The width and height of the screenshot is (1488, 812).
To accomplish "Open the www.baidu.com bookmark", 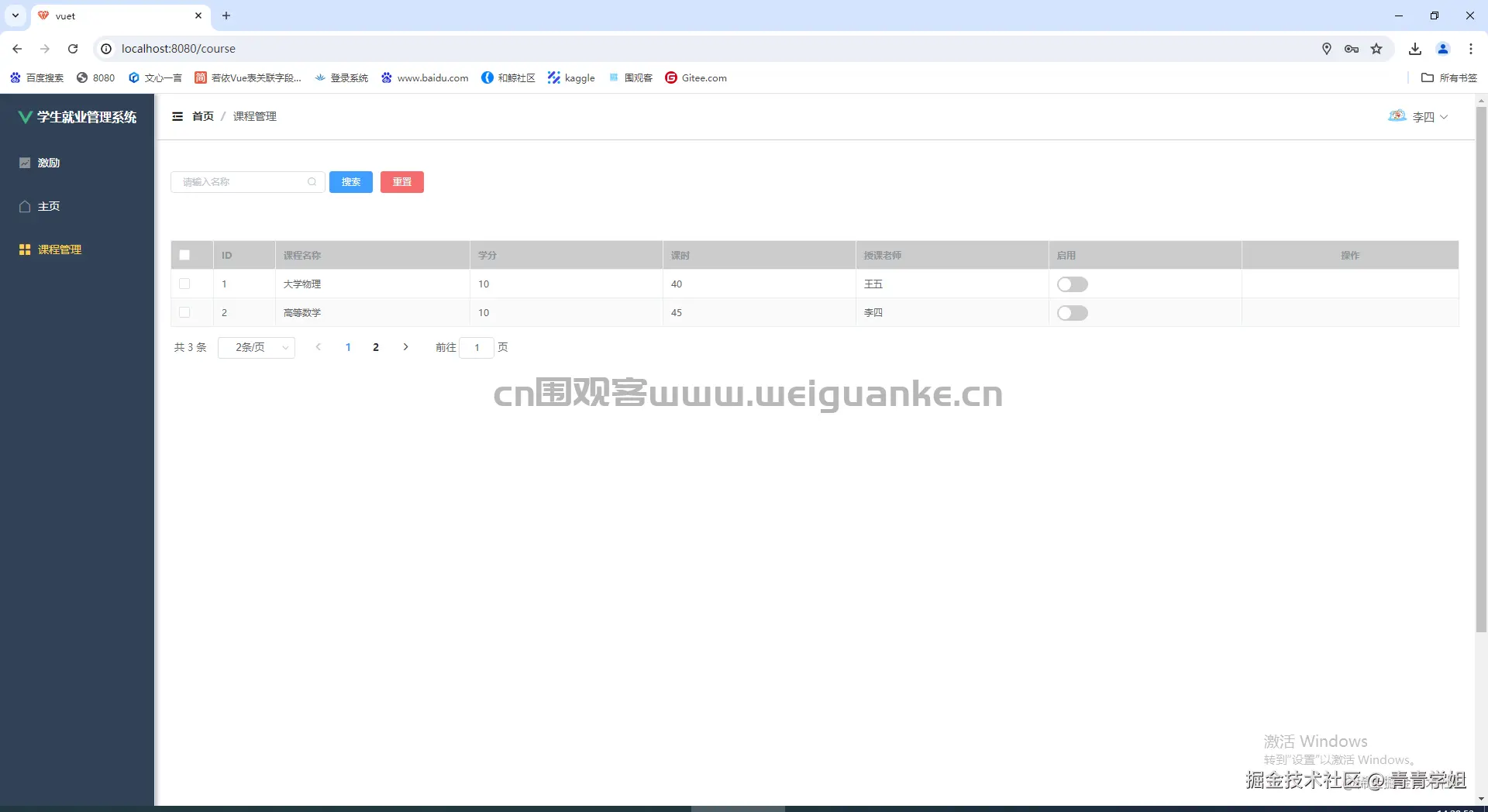I will [425, 77].
